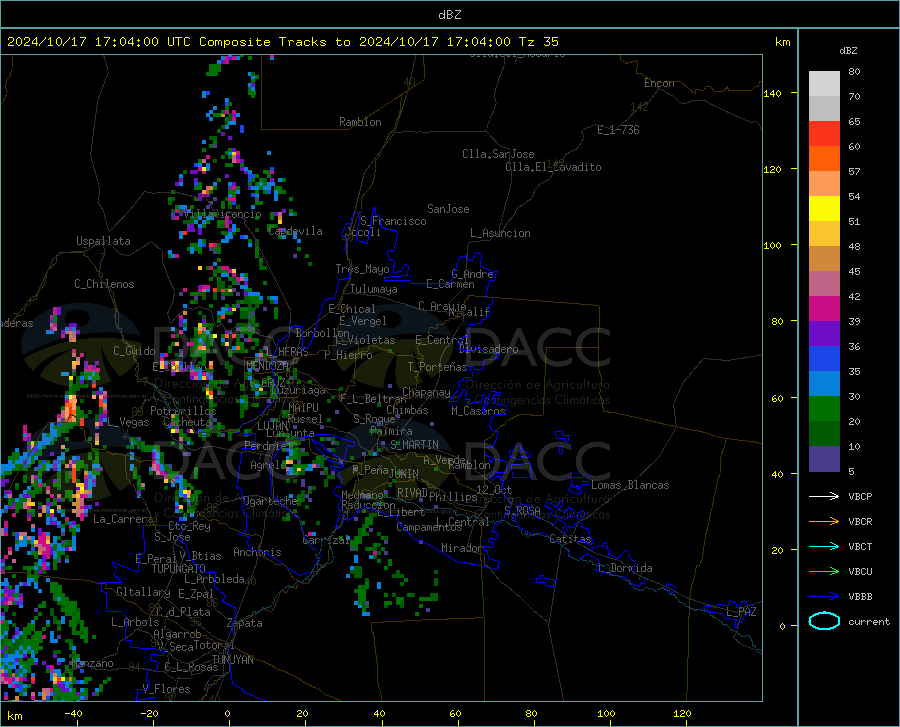Click the green VBCU arrow in legend
Viewport: 900px width, 727px height.
coord(824,571)
